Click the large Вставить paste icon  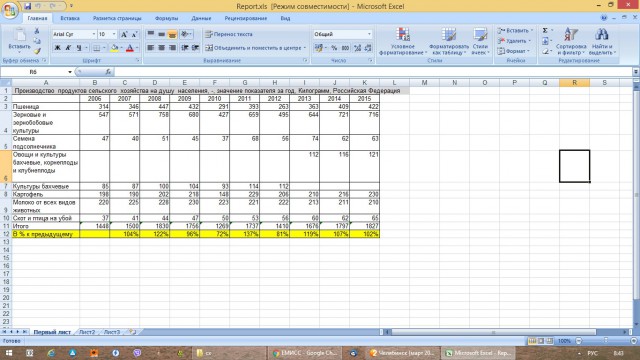(19, 35)
